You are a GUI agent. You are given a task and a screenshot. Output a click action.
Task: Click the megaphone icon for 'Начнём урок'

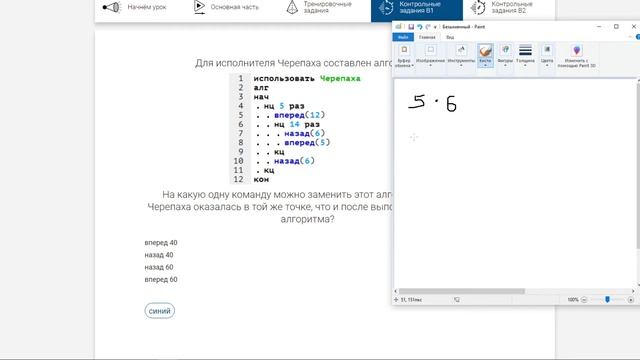[111, 7]
